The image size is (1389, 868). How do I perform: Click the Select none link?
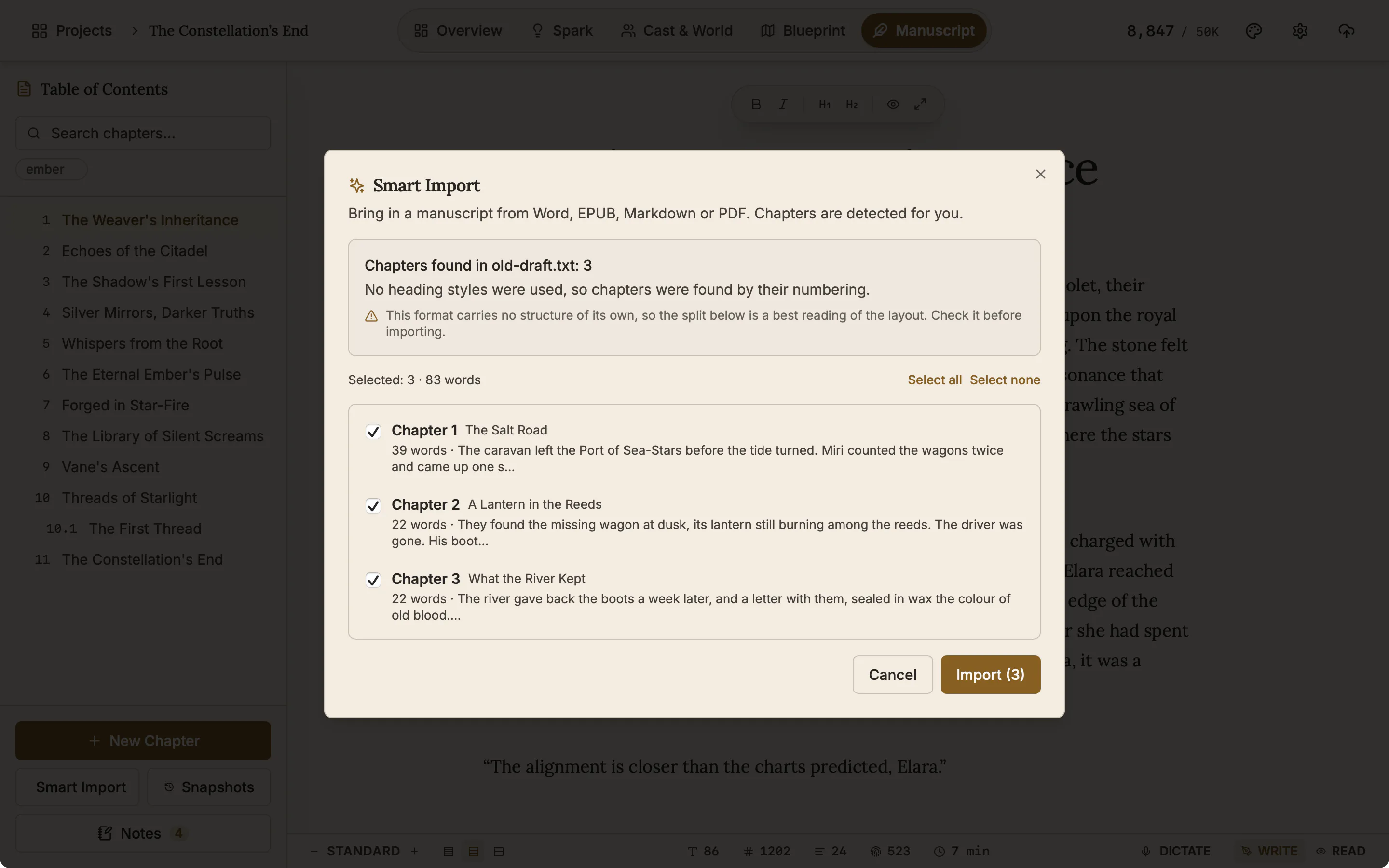(1005, 380)
